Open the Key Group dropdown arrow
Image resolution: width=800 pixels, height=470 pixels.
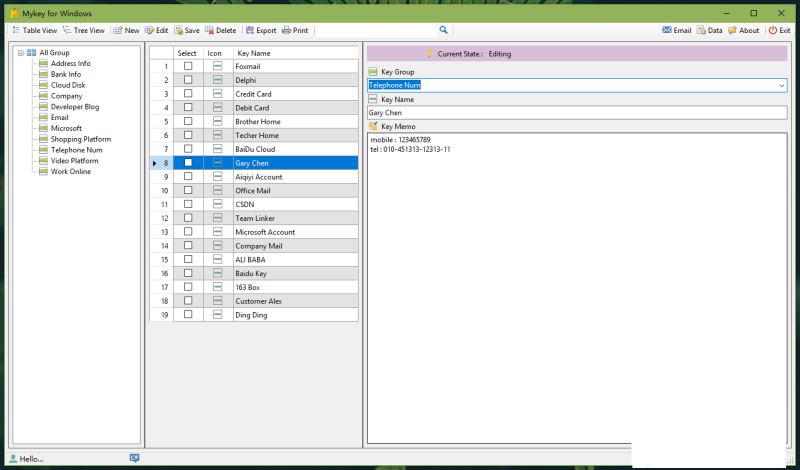(x=781, y=86)
